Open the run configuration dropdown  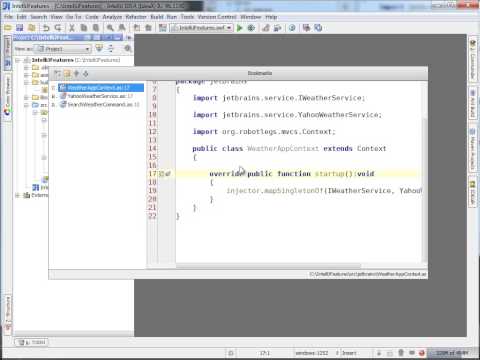pyautogui.click(x=202, y=28)
